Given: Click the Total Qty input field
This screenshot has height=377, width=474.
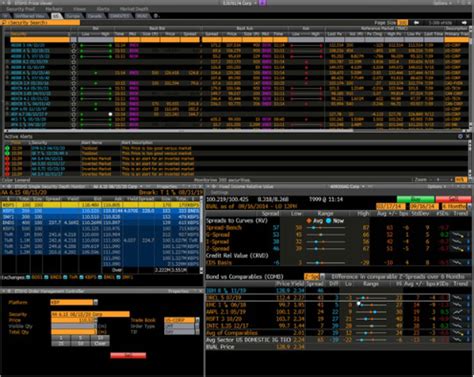Looking at the screenshot, I should coord(74,332).
